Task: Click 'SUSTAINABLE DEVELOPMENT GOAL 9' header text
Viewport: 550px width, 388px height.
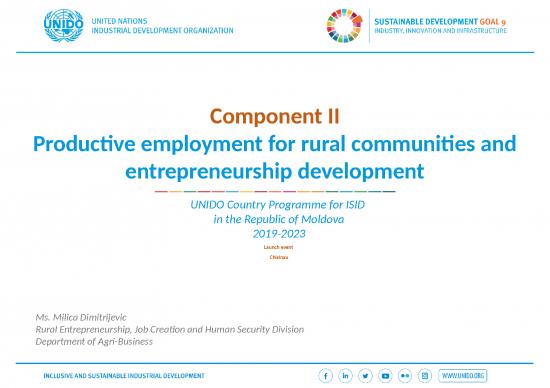Action: (440, 22)
